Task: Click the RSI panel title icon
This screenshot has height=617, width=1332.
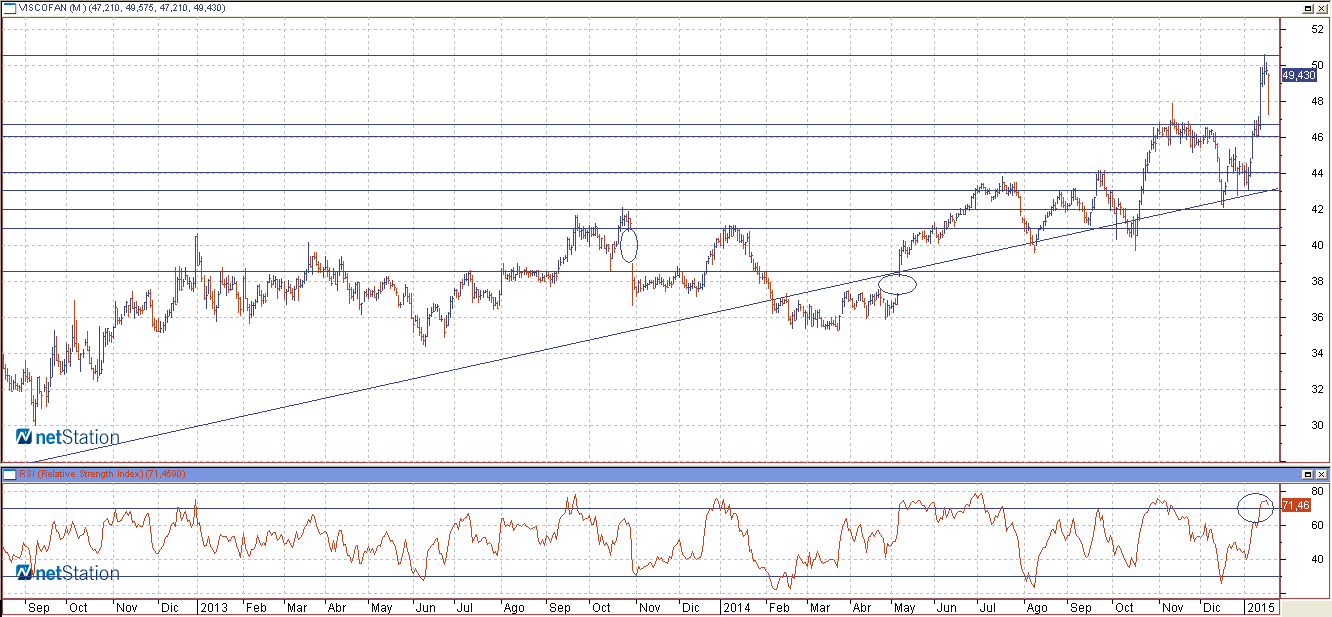Action: click(x=9, y=473)
